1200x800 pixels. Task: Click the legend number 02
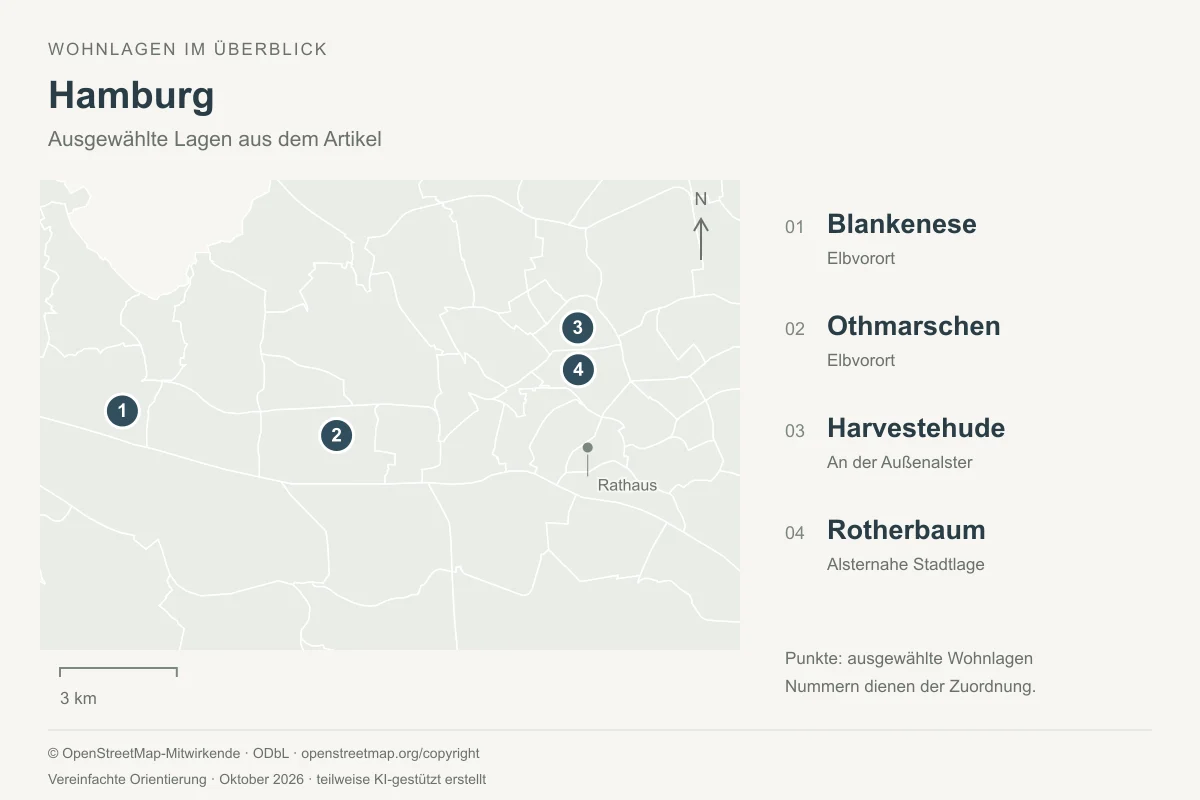click(x=795, y=329)
